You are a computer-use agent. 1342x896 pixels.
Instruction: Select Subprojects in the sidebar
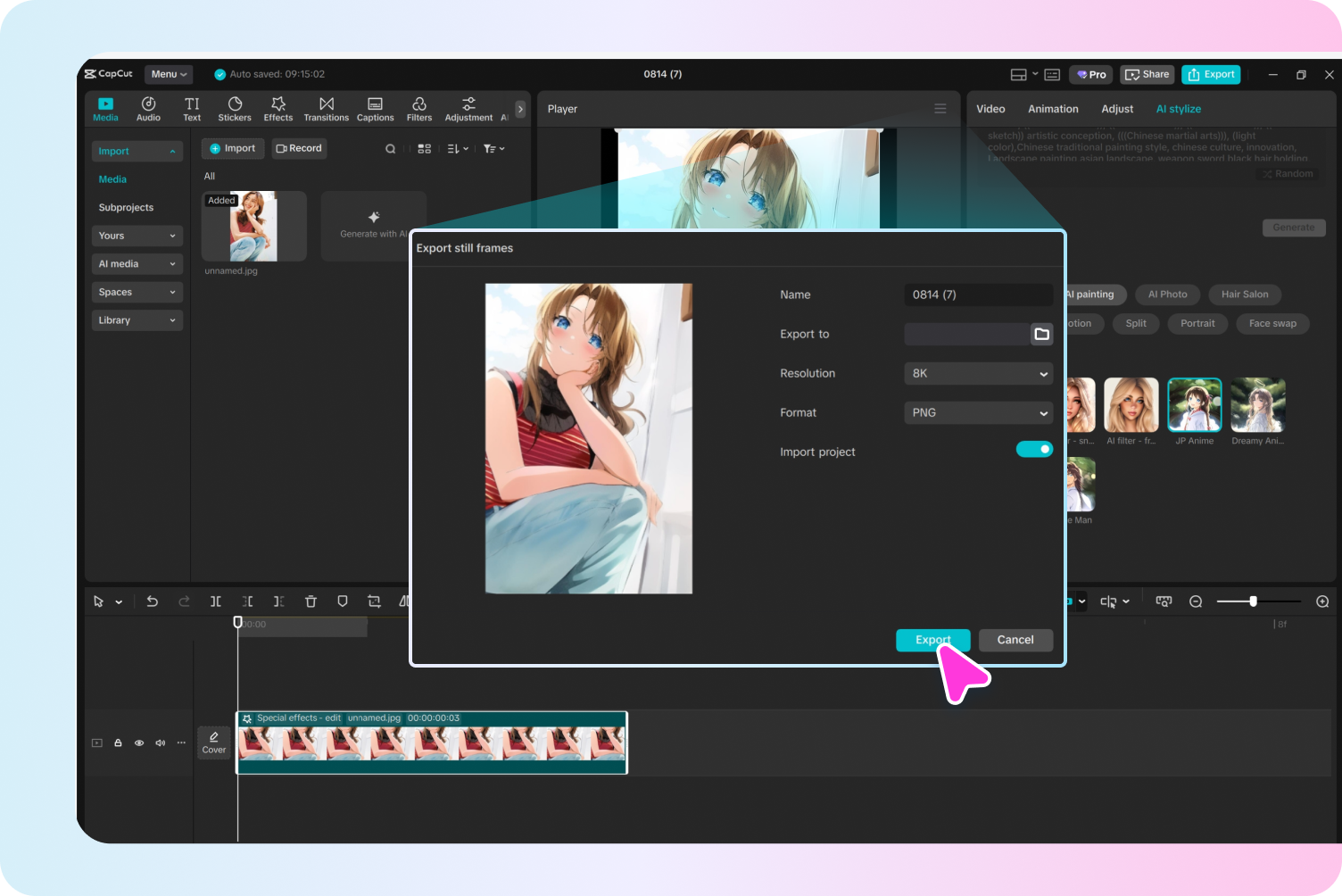[126, 208]
